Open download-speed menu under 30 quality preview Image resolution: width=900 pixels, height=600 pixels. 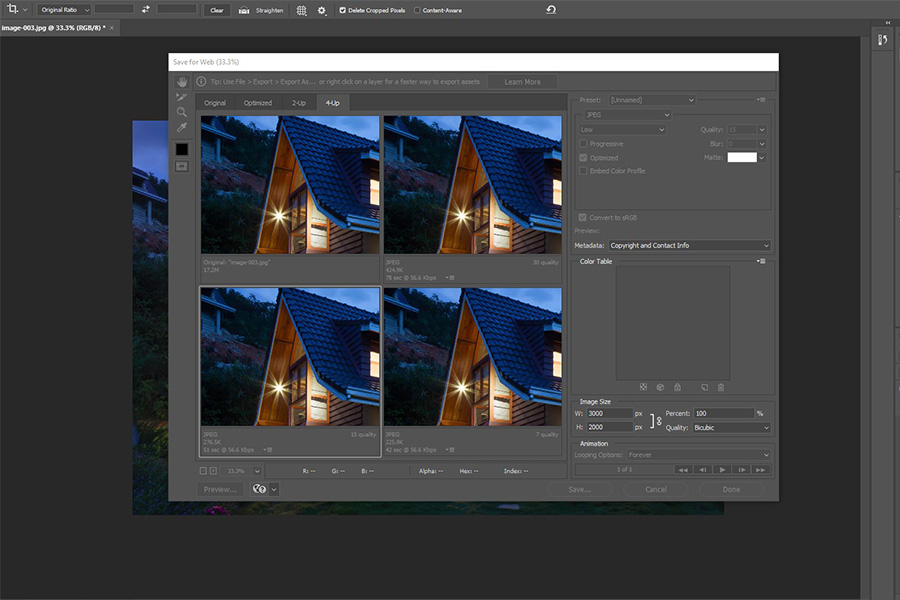click(451, 278)
